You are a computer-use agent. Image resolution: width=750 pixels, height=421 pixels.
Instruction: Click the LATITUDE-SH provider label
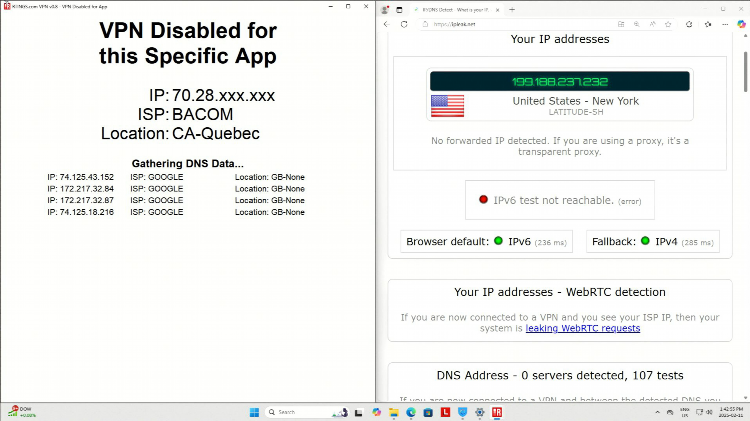point(575,112)
